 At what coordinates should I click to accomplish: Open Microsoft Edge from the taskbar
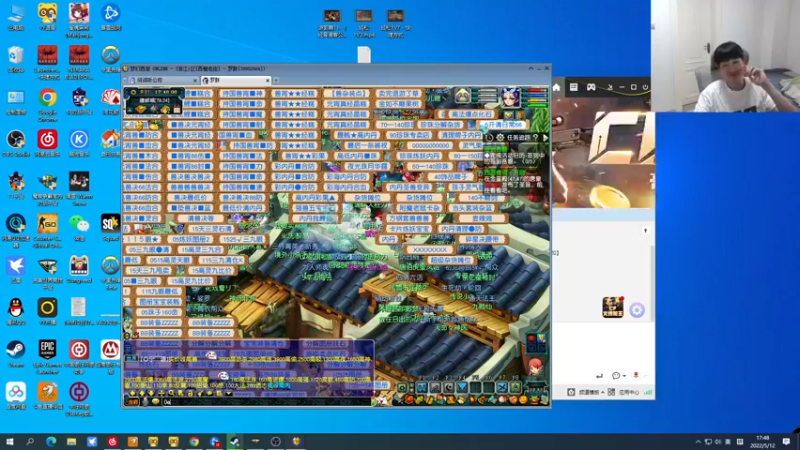[51, 442]
